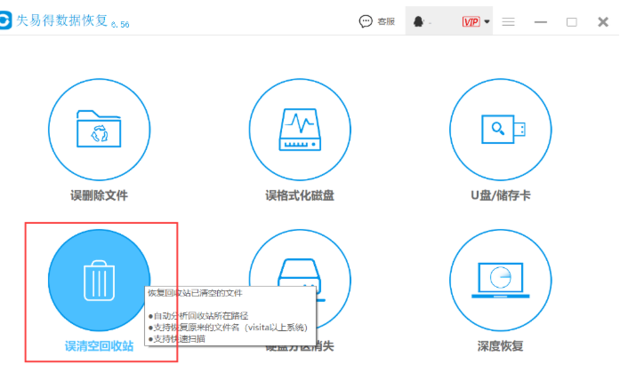
Task: Click the 误删除文件 label text
Action: (x=99, y=195)
